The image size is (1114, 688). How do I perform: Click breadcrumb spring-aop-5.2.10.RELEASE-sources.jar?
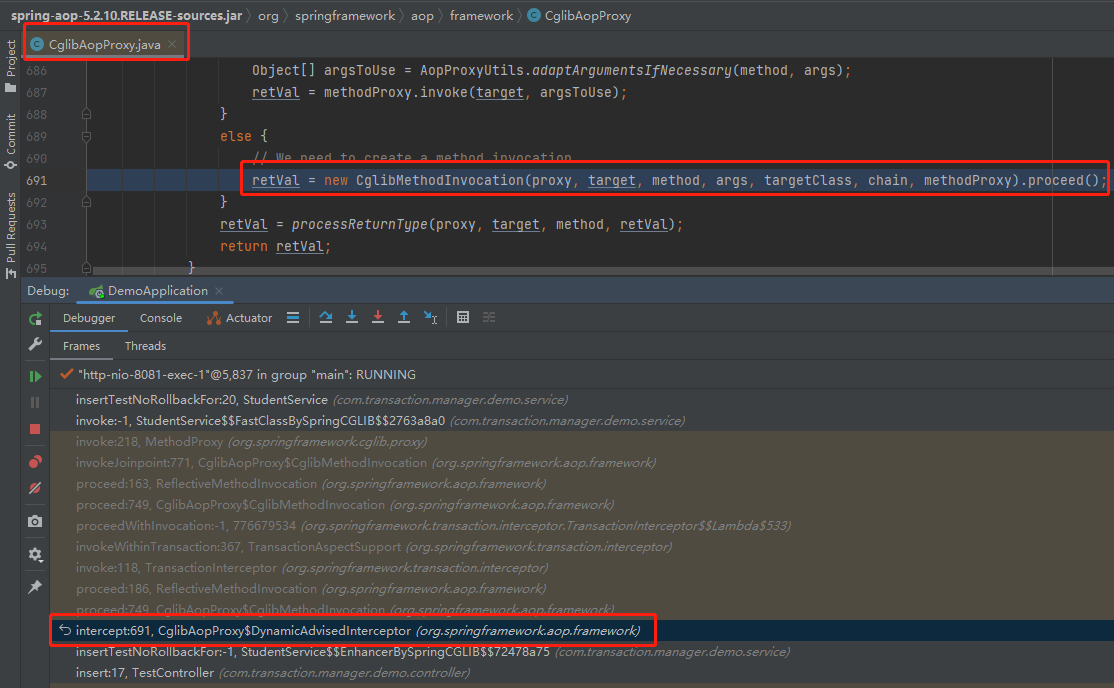(126, 16)
